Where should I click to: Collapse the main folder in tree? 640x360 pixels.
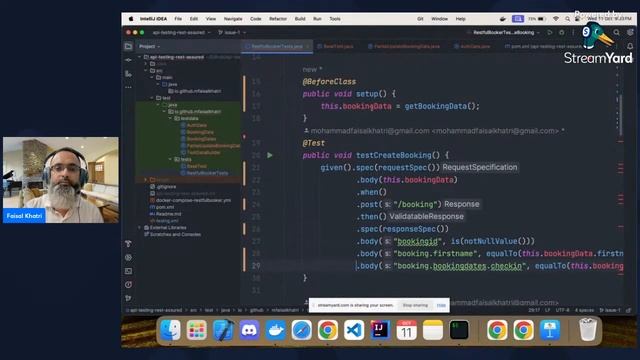[x=152, y=78]
